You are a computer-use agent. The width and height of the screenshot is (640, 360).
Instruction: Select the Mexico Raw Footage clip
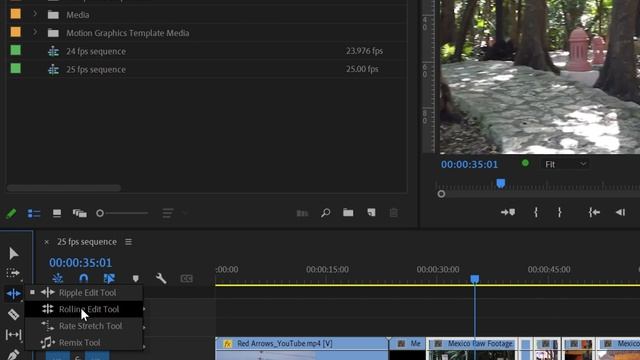(471, 349)
